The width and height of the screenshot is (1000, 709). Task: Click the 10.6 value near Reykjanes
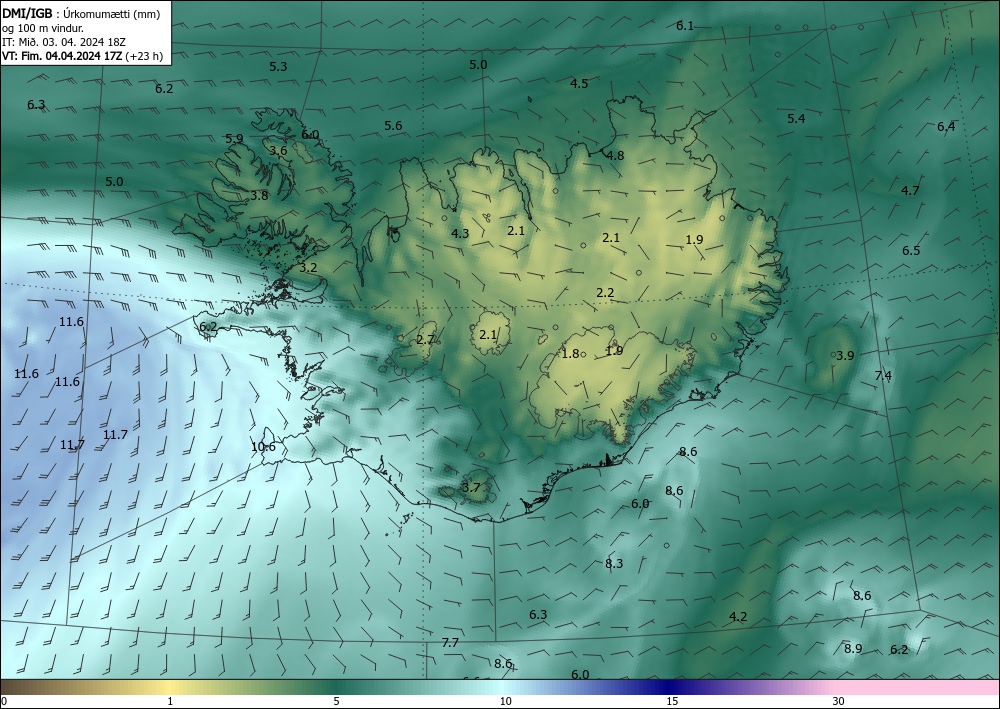263,447
